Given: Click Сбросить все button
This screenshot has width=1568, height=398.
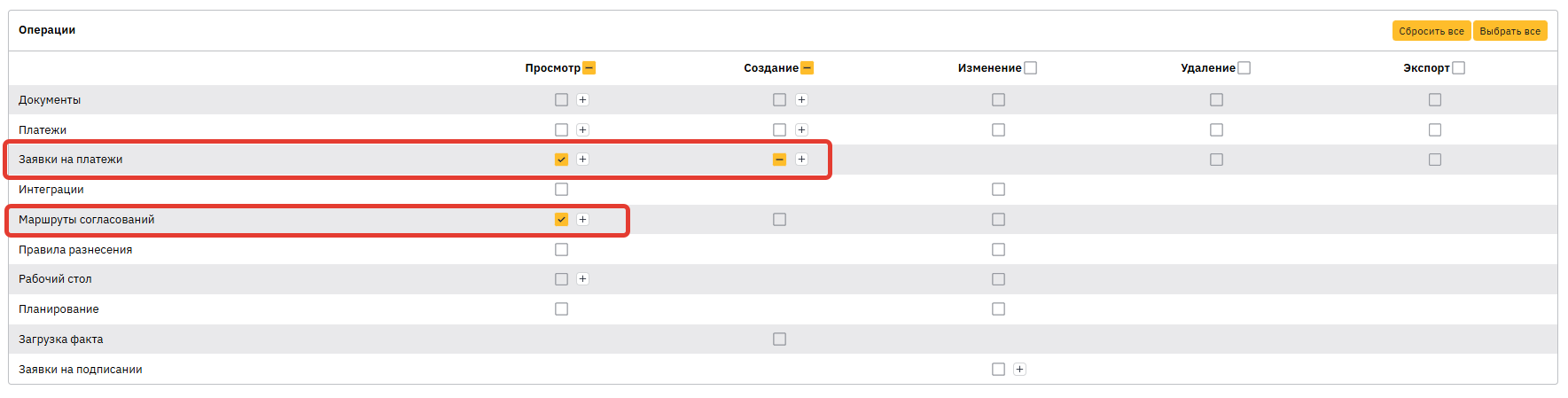Looking at the screenshot, I should click(1431, 31).
